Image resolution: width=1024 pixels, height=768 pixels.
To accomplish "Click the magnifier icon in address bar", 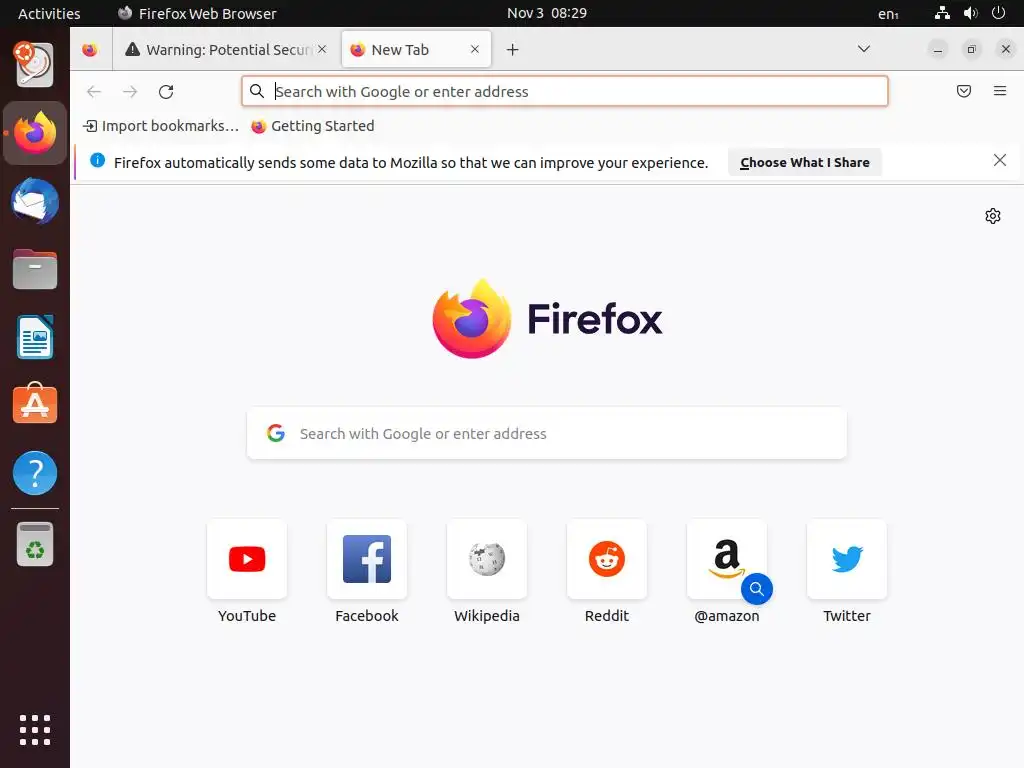I will click(x=257, y=91).
